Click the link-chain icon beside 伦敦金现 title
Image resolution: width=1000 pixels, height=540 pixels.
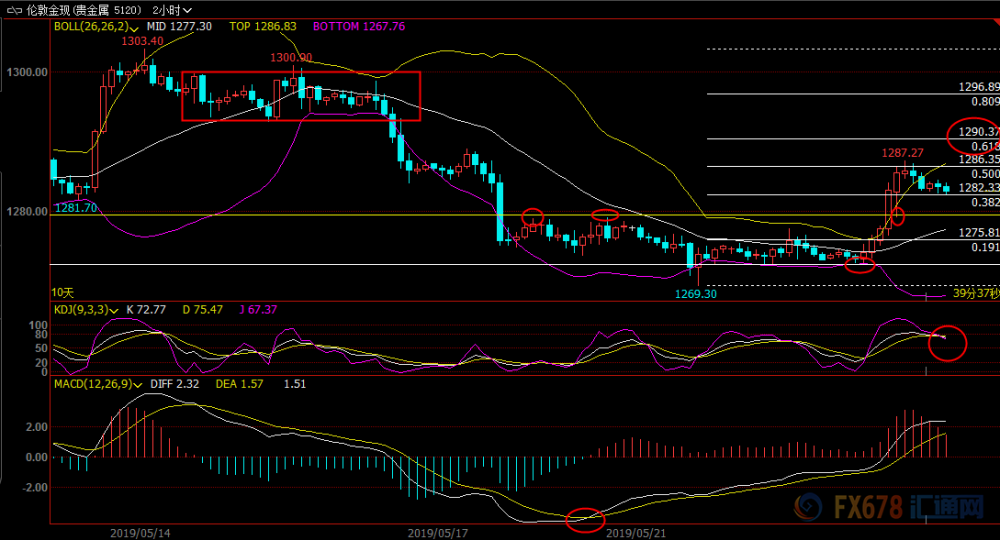pos(15,10)
